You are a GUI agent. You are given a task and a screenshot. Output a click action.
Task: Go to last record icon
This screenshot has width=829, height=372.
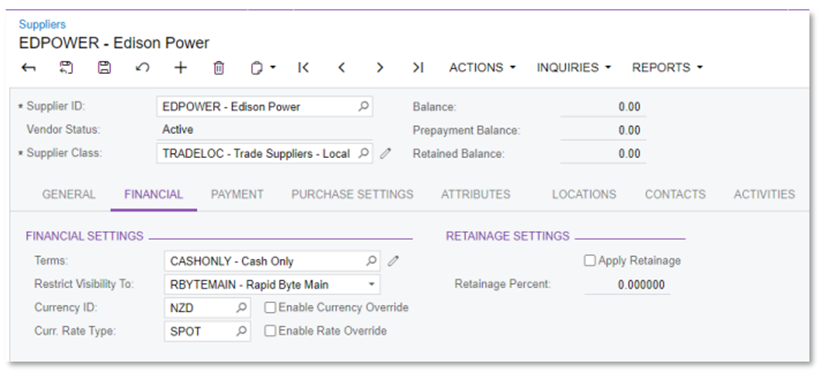point(418,68)
